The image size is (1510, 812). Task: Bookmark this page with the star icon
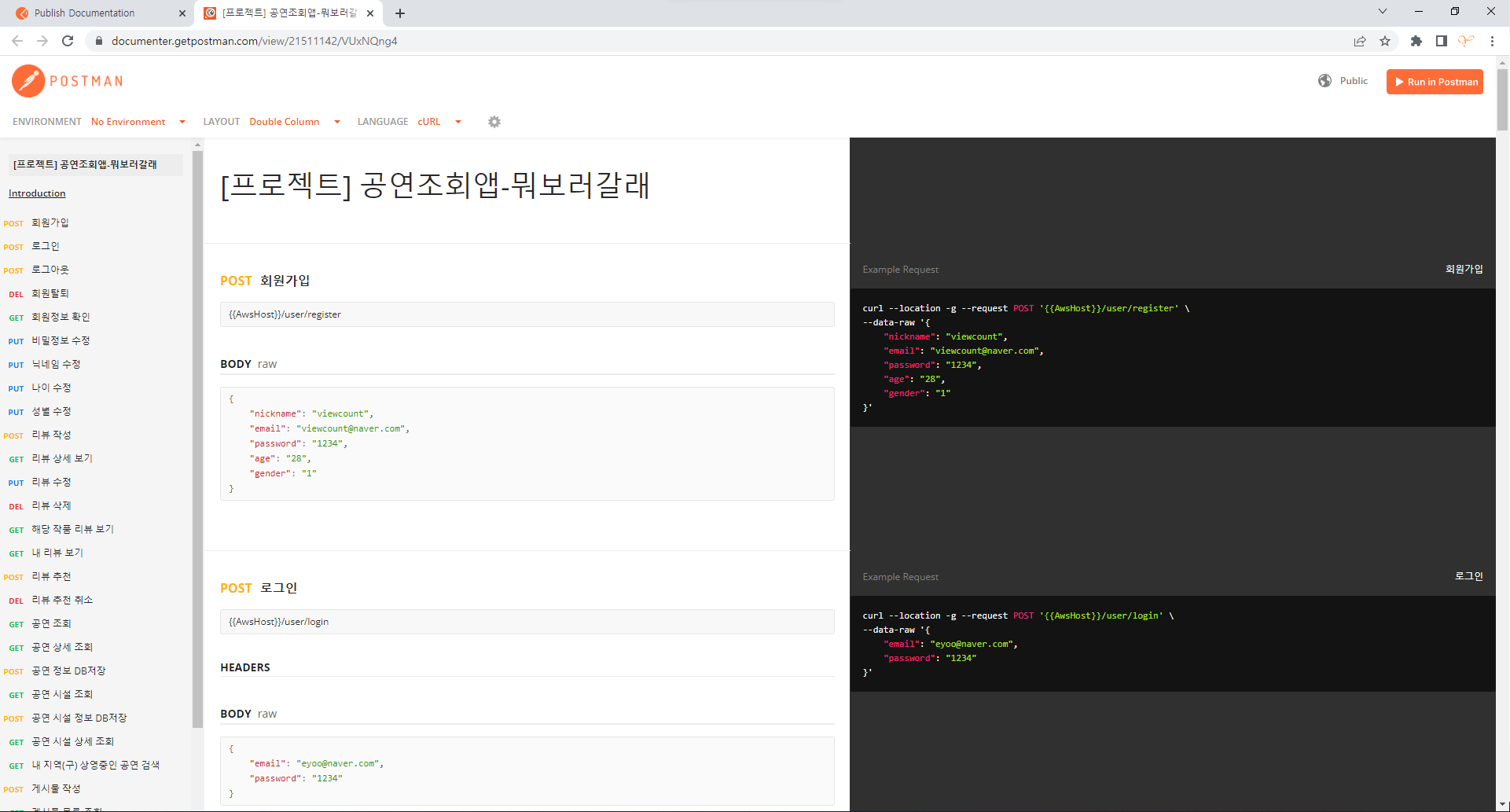point(1385,41)
